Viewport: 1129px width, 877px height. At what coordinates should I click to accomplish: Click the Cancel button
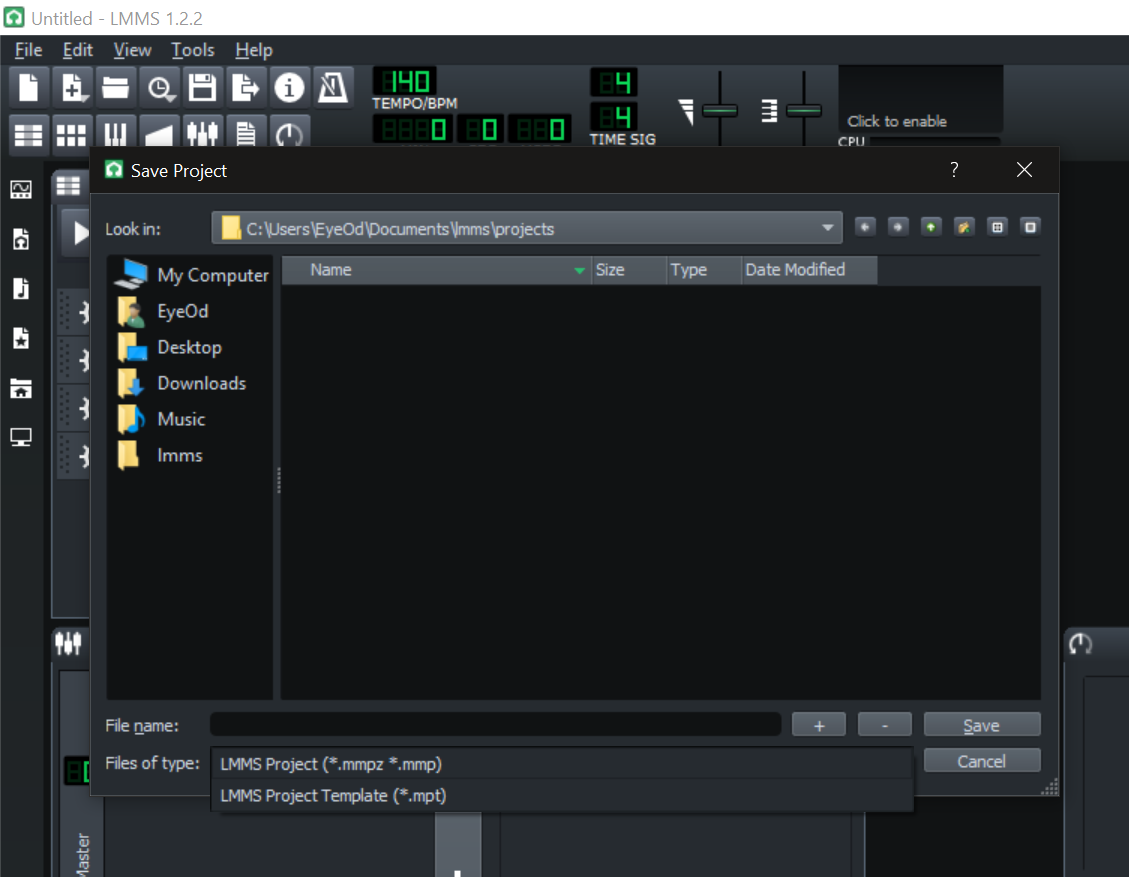(982, 761)
